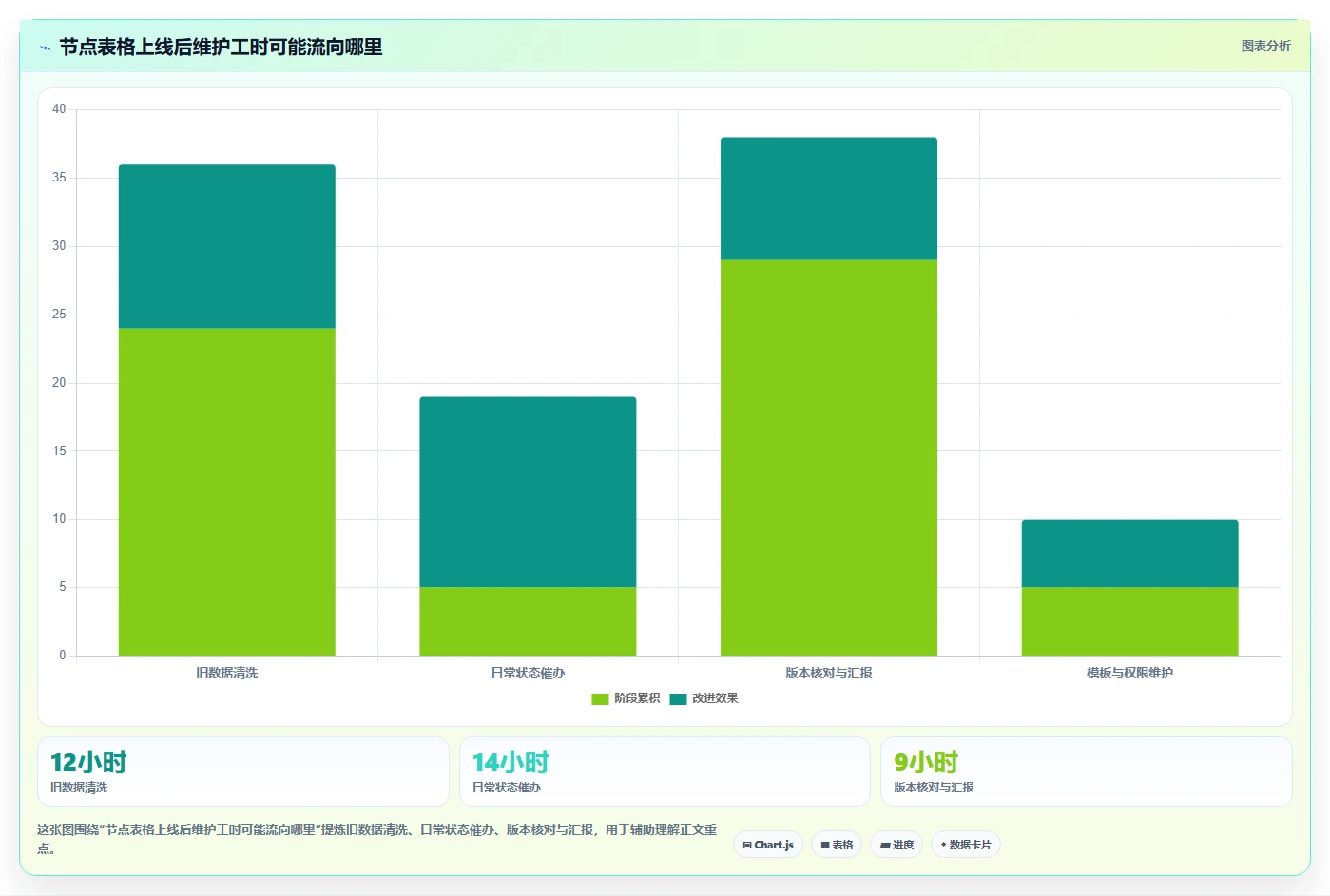Click the y-axis value 15
Image resolution: width=1330 pixels, height=896 pixels.
click(59, 450)
